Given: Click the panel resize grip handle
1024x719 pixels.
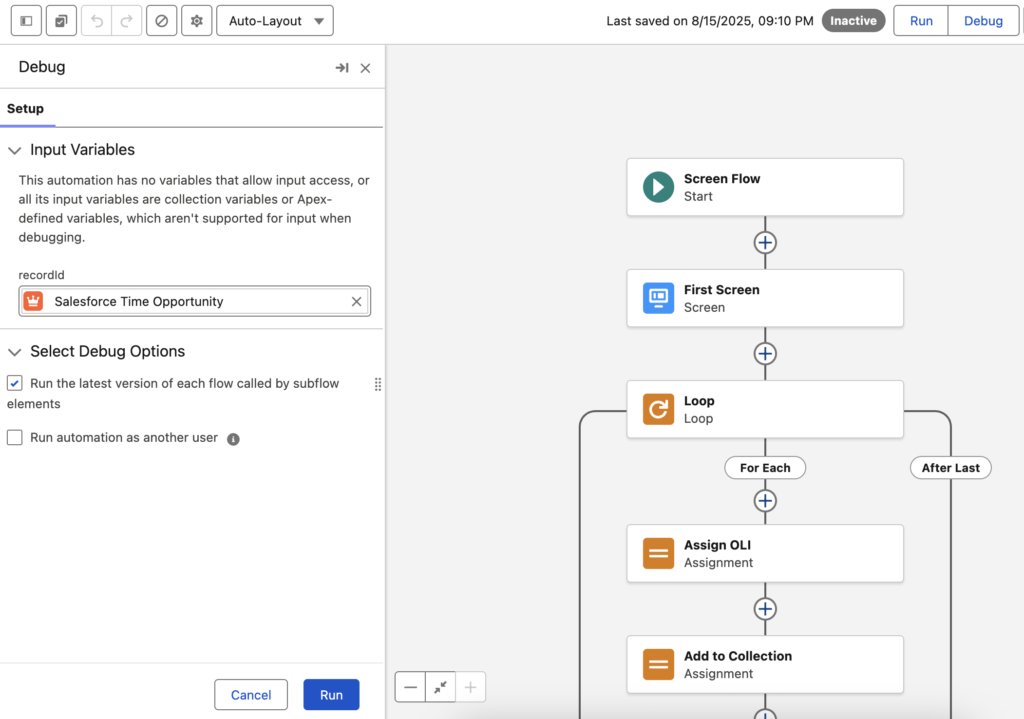Looking at the screenshot, I should [x=378, y=385].
